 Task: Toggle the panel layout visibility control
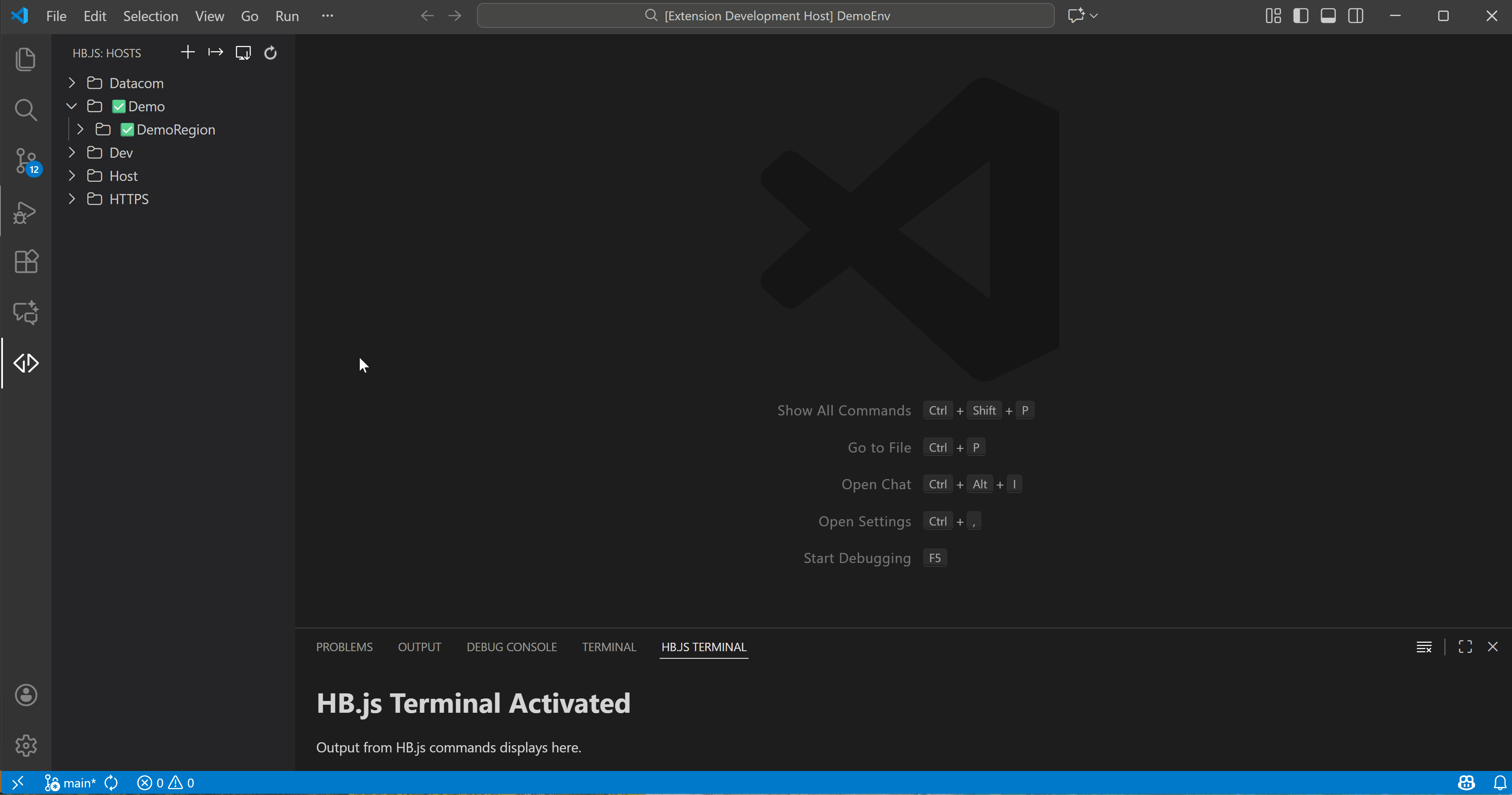(x=1328, y=16)
